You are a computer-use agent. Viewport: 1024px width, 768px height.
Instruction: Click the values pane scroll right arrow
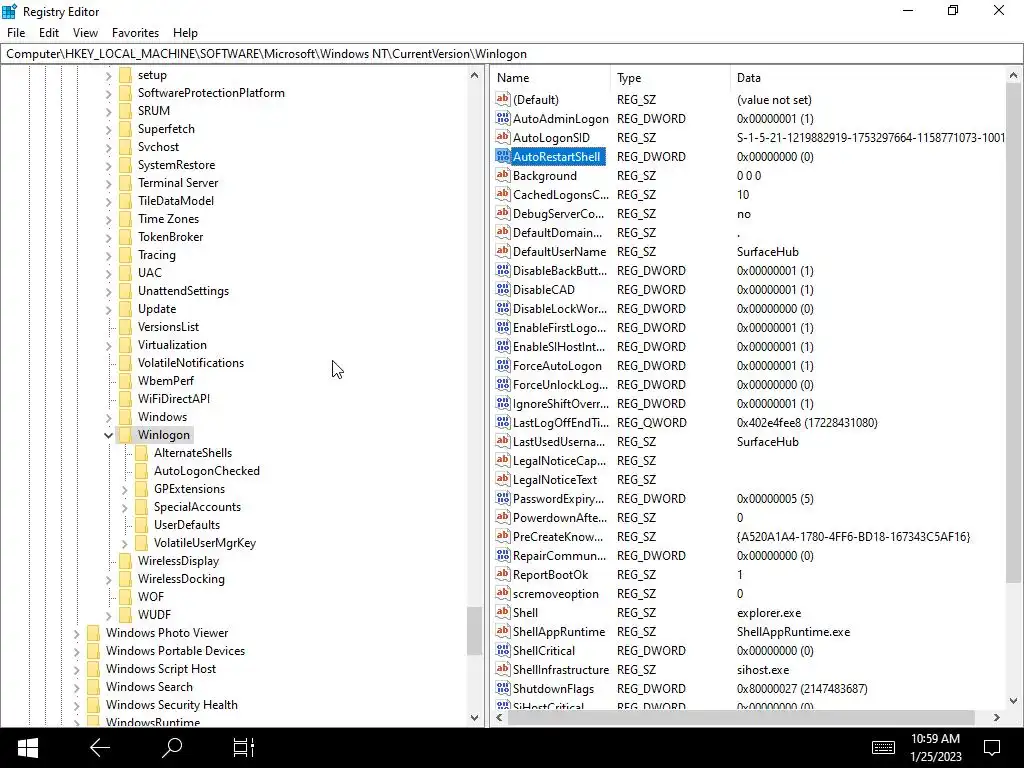[997, 717]
